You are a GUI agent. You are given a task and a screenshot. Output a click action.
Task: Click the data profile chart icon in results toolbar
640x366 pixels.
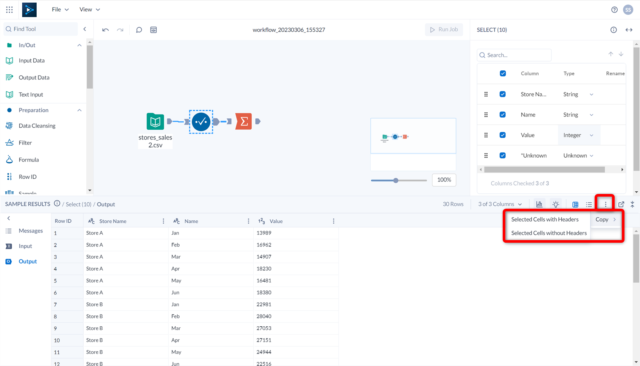tap(539, 204)
